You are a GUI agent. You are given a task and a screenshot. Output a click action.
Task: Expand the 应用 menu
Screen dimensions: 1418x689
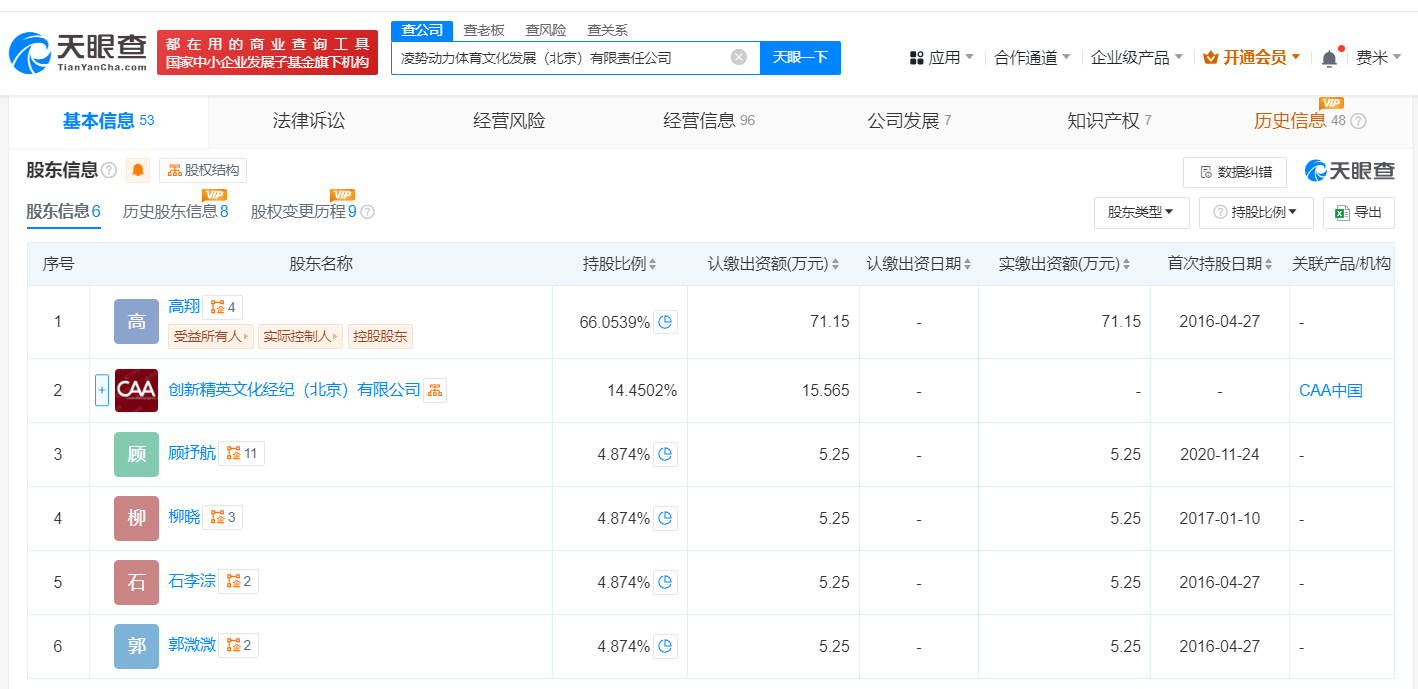(x=941, y=58)
